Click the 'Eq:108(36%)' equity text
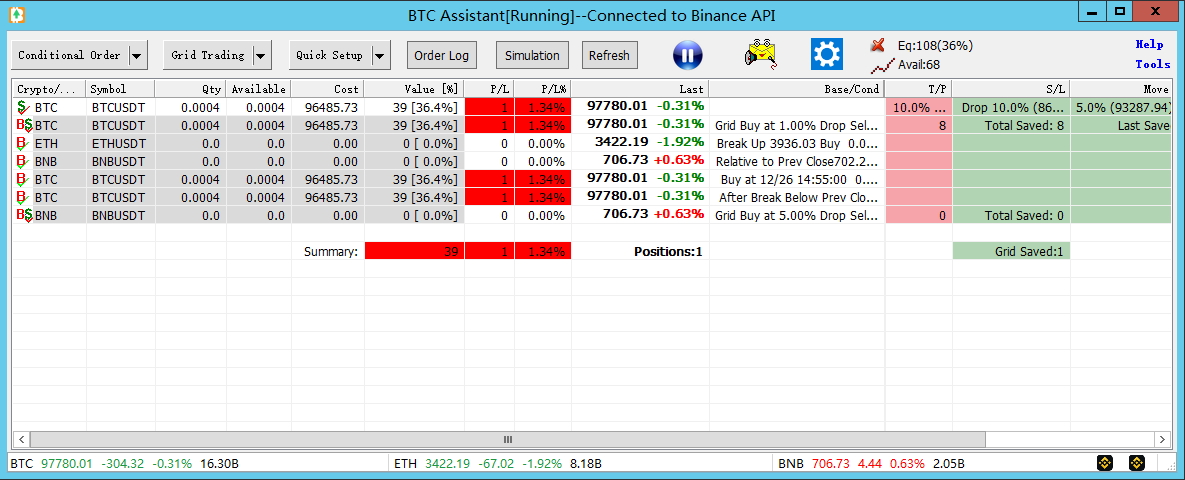1185x480 pixels. click(935, 45)
